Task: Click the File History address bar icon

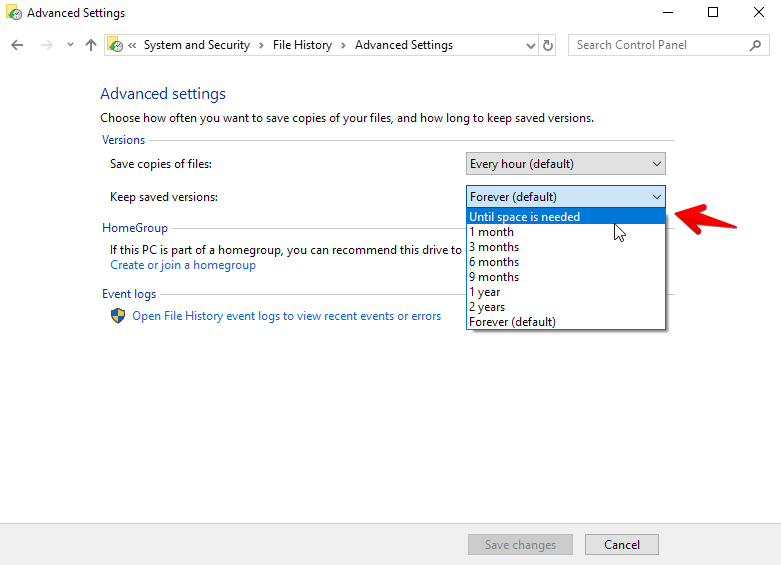Action: click(x=115, y=45)
